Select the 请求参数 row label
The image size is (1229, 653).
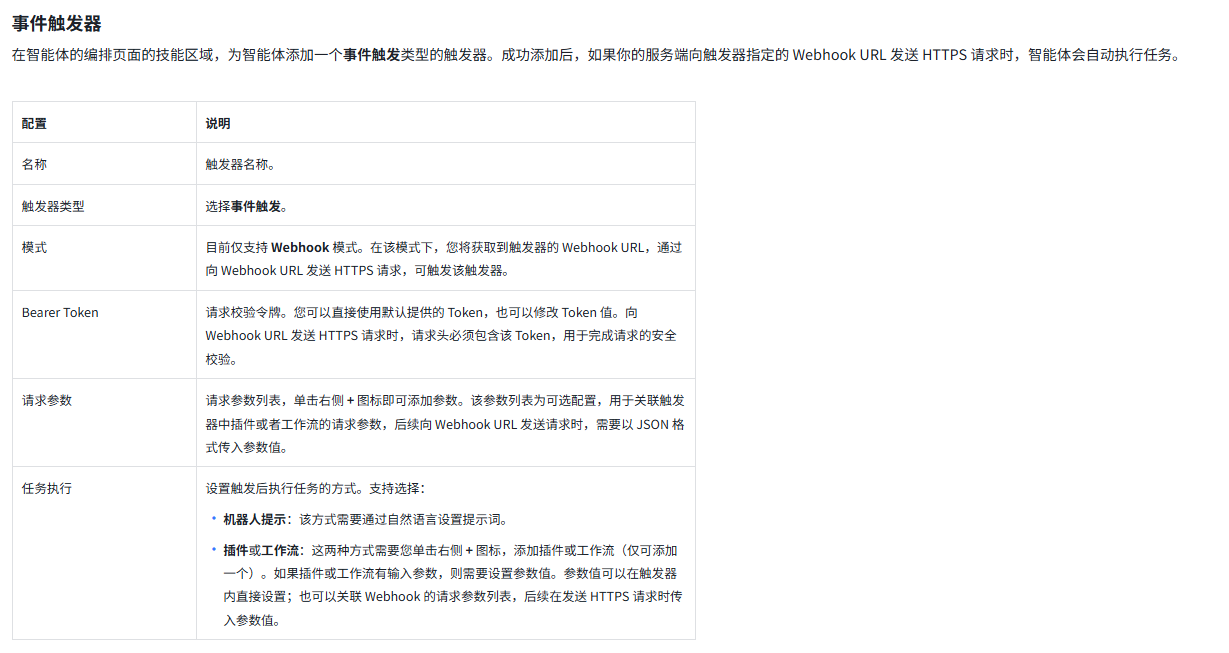[x=47, y=400]
